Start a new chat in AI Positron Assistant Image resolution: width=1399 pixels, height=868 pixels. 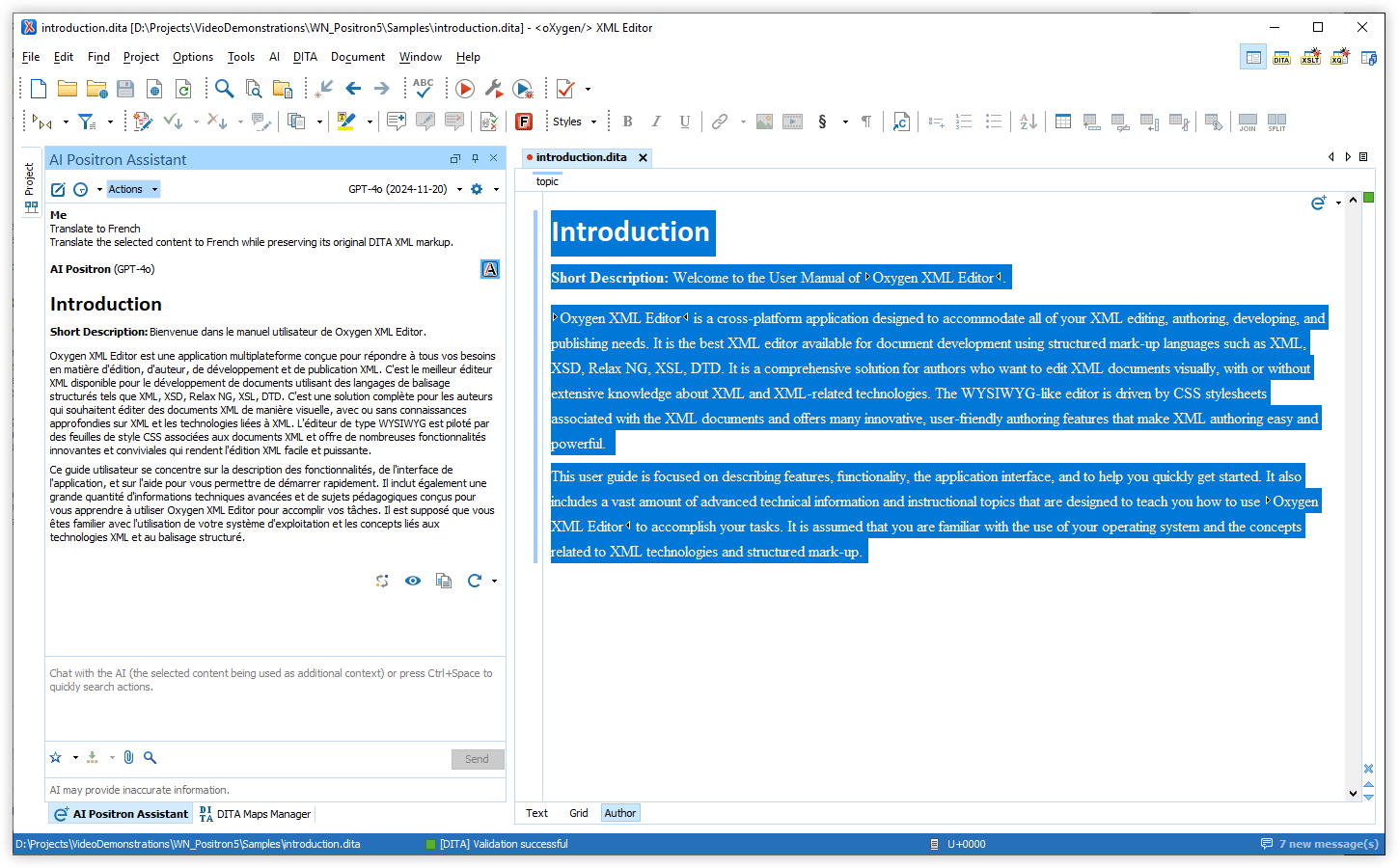(58, 189)
